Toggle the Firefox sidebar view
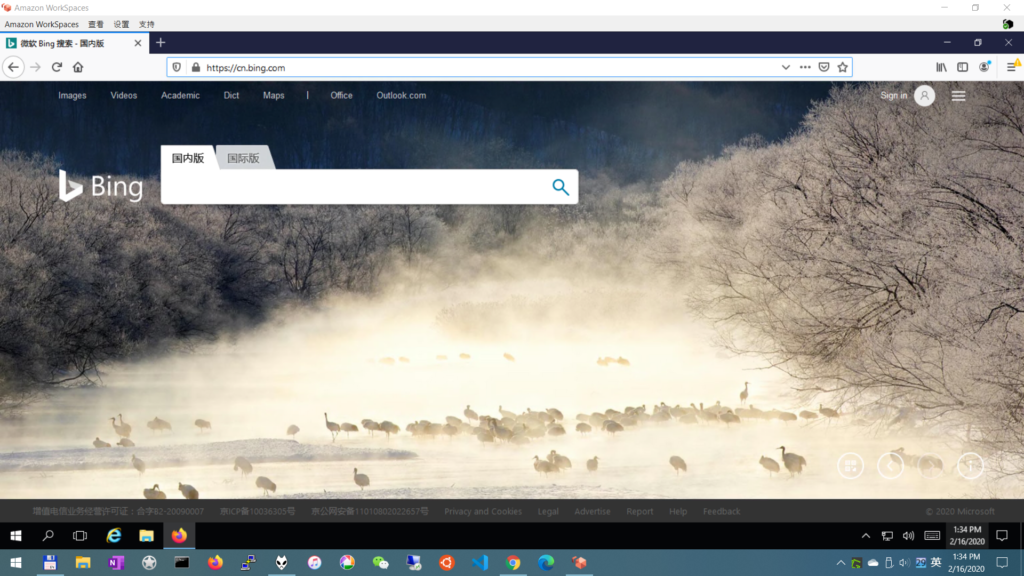 click(963, 67)
